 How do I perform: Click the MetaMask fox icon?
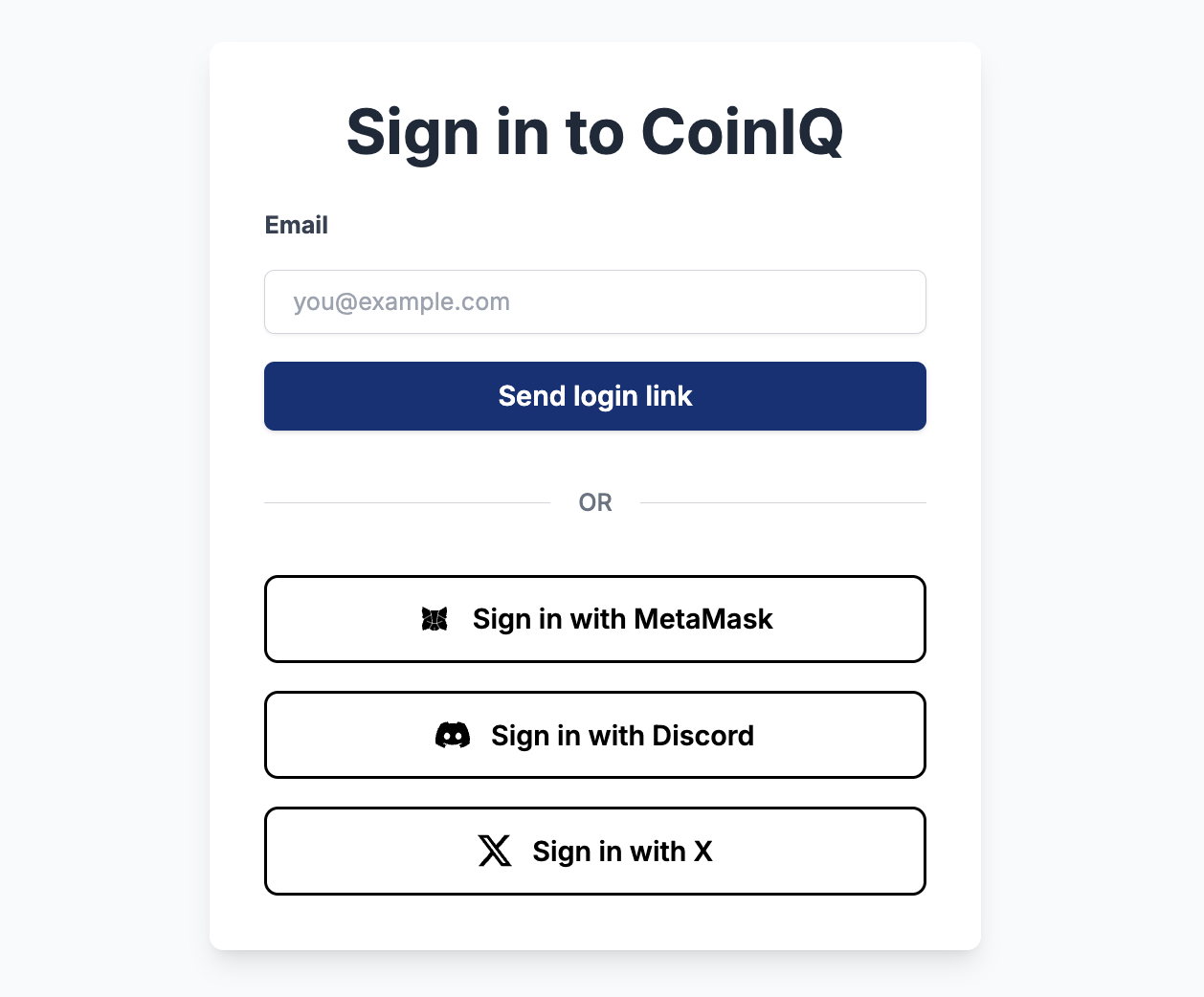point(435,619)
